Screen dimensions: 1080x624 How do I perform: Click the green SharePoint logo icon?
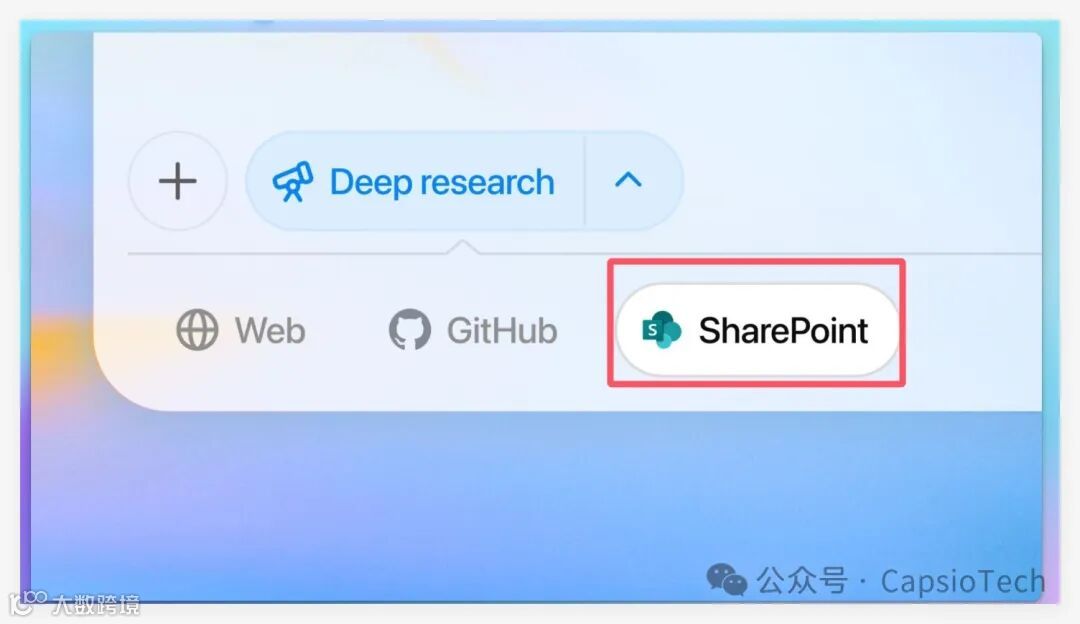coord(661,330)
